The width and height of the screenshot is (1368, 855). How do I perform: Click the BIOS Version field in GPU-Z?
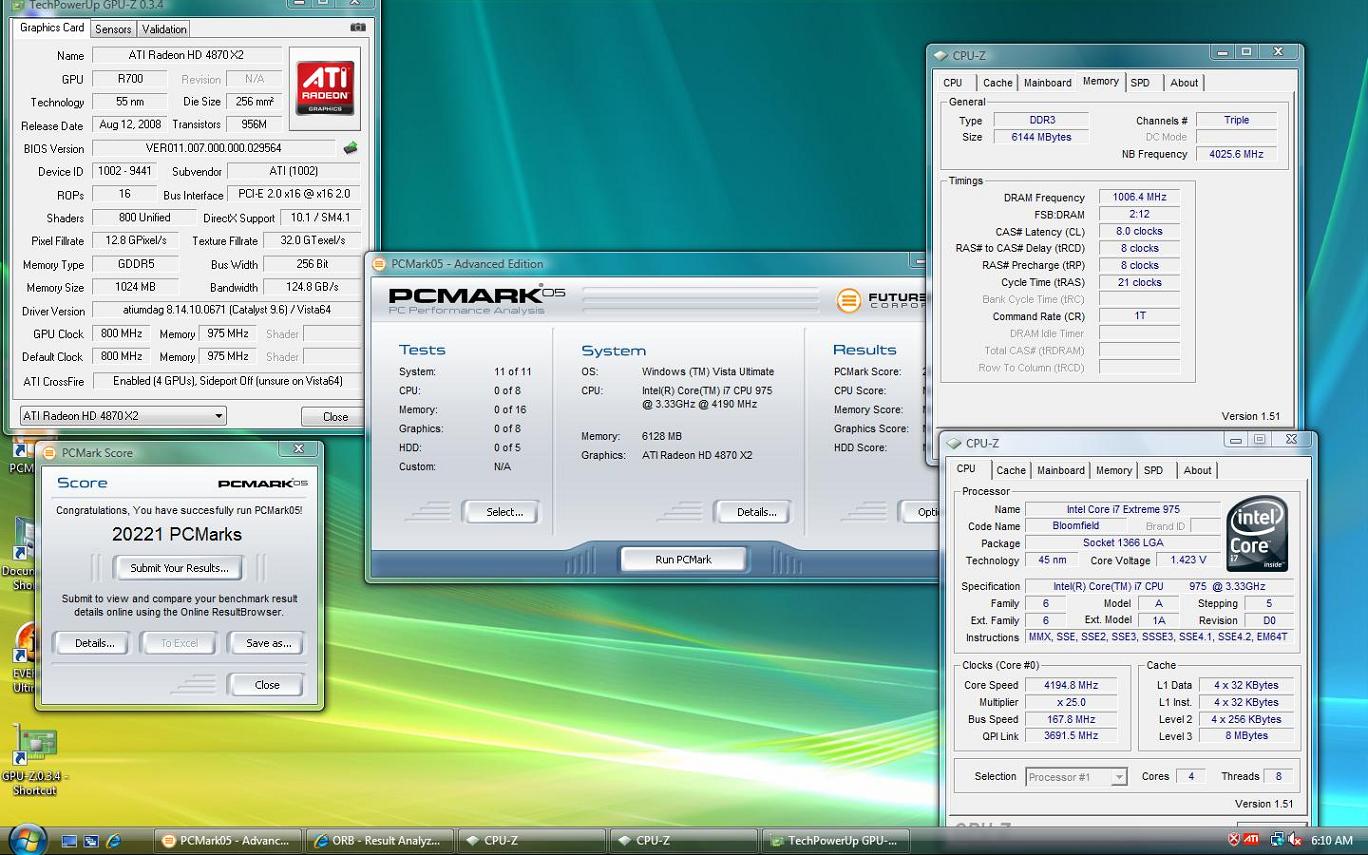tap(214, 148)
